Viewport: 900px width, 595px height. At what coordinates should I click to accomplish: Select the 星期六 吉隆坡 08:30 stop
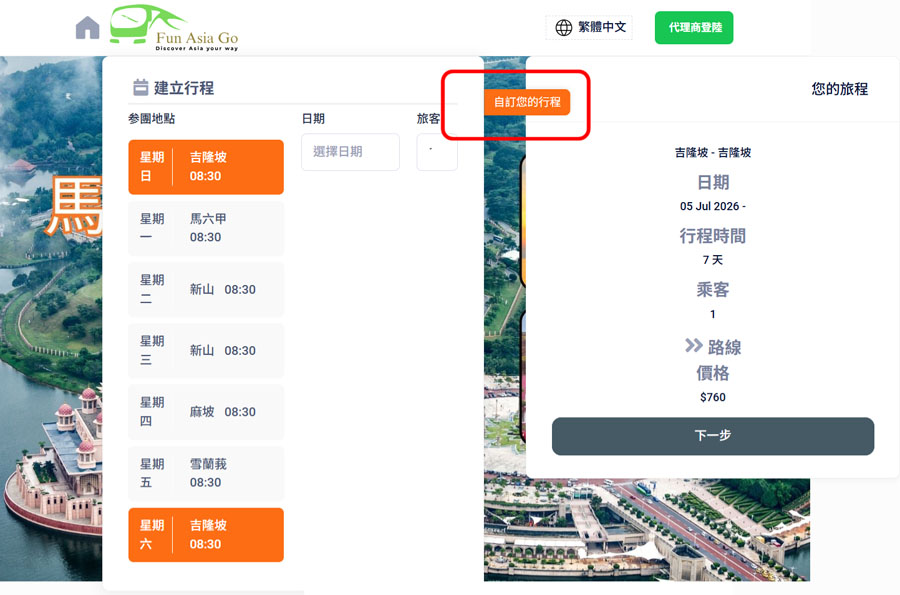[x=206, y=535]
